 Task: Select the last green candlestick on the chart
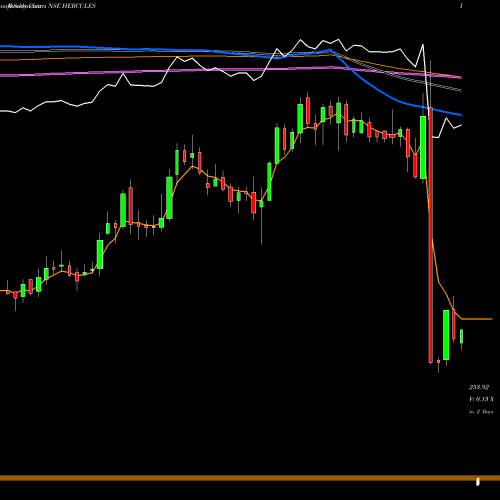461,336
